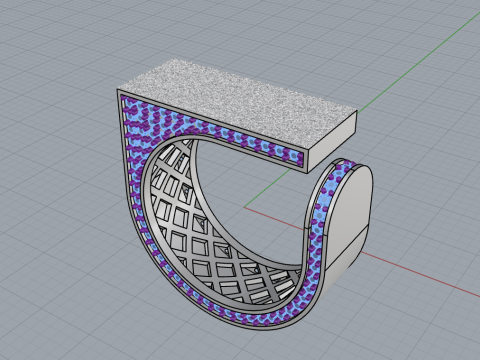This screenshot has width=480, height=360.
Task: Select the speckled rectangular top plate surface
Action: coord(237,104)
